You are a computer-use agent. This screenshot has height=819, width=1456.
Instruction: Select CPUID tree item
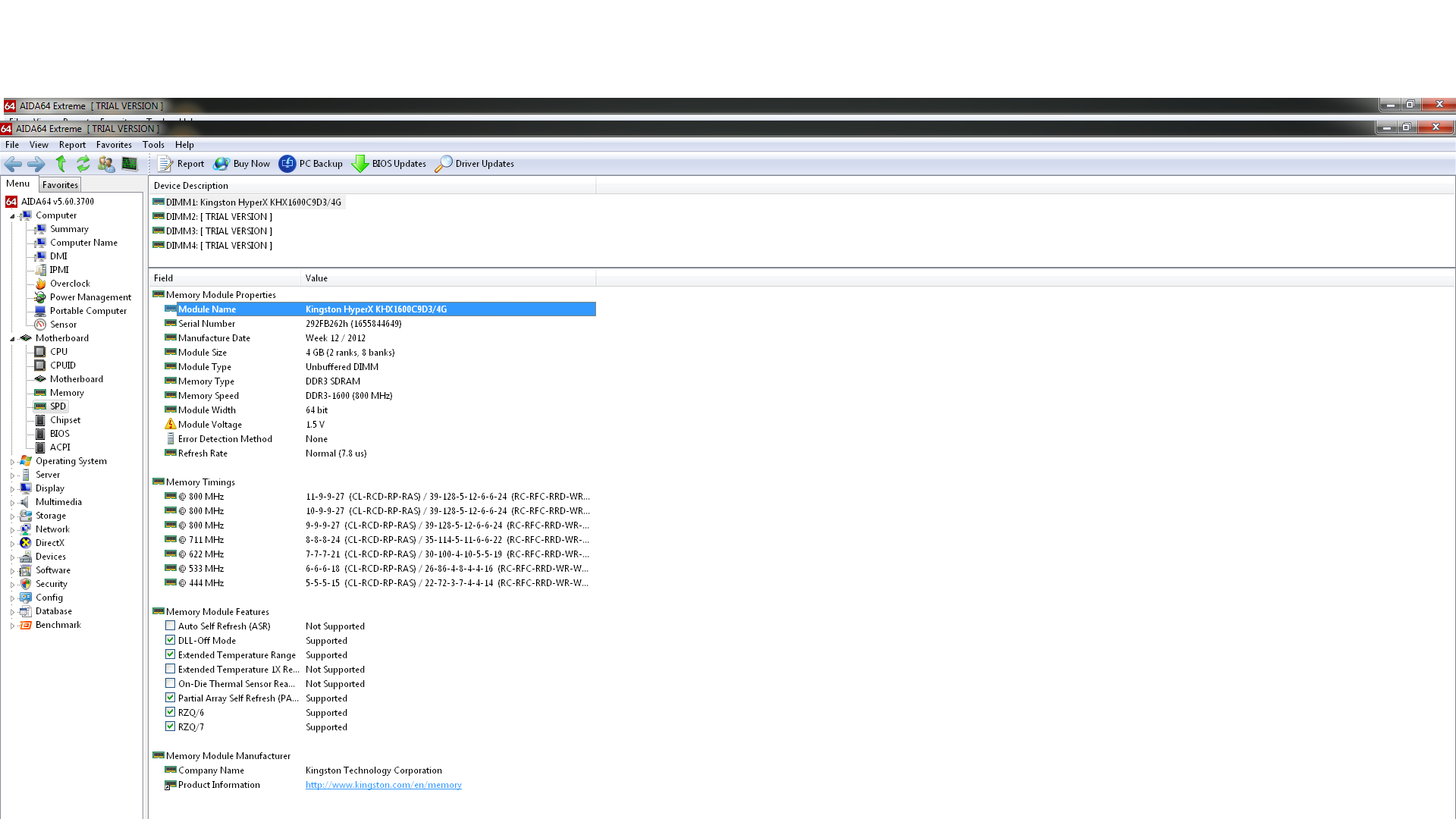pos(62,366)
